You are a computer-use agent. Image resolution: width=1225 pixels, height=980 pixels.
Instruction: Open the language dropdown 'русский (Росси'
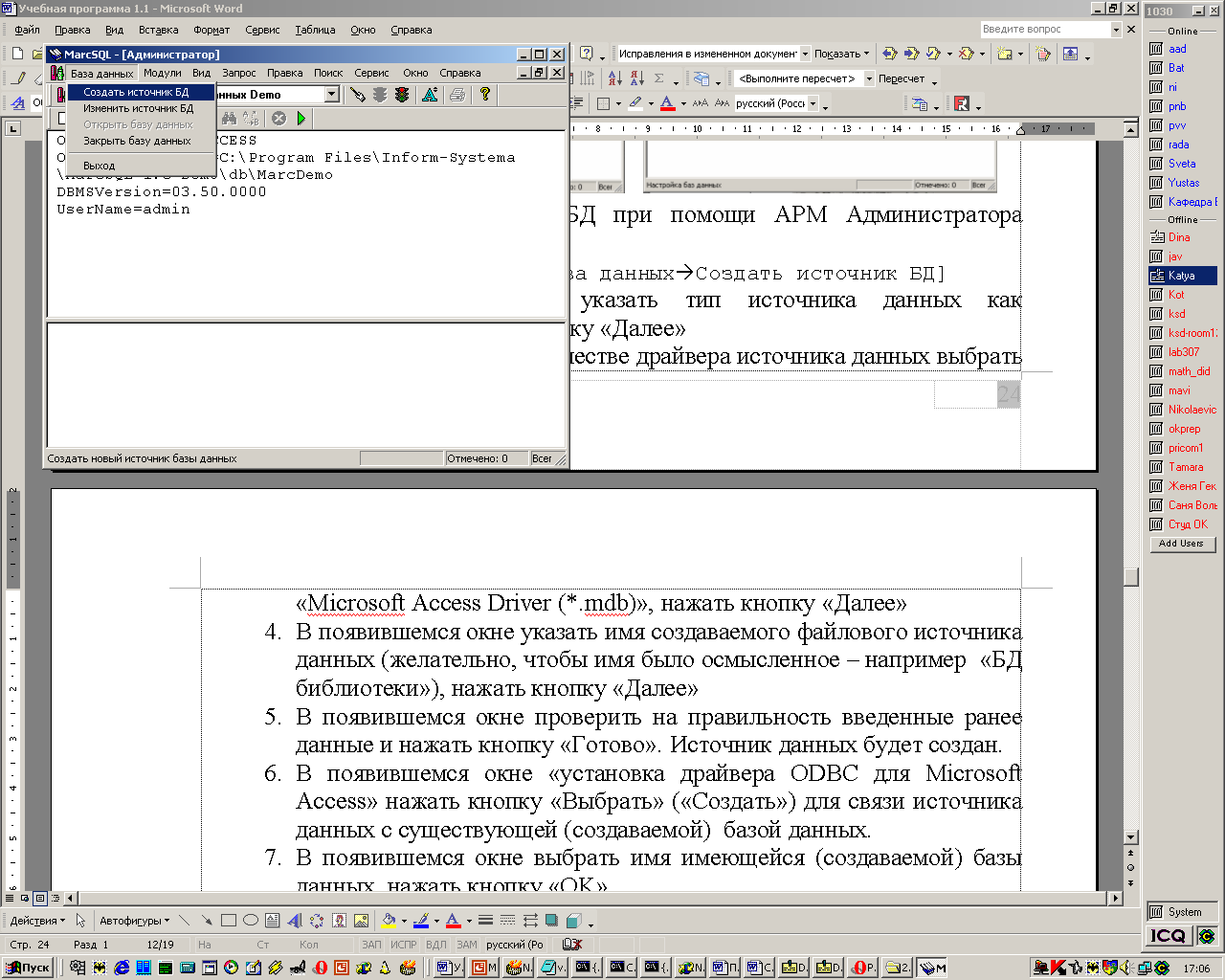pos(813,103)
